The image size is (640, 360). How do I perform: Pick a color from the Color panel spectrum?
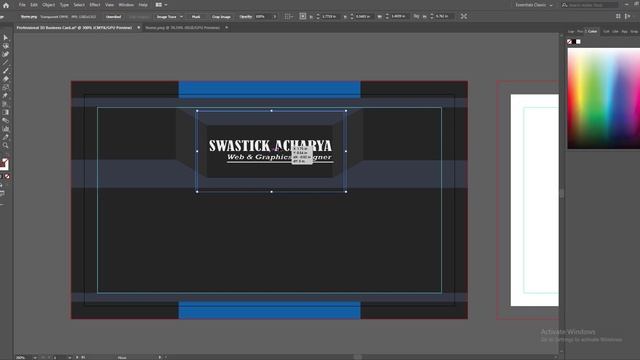point(604,98)
